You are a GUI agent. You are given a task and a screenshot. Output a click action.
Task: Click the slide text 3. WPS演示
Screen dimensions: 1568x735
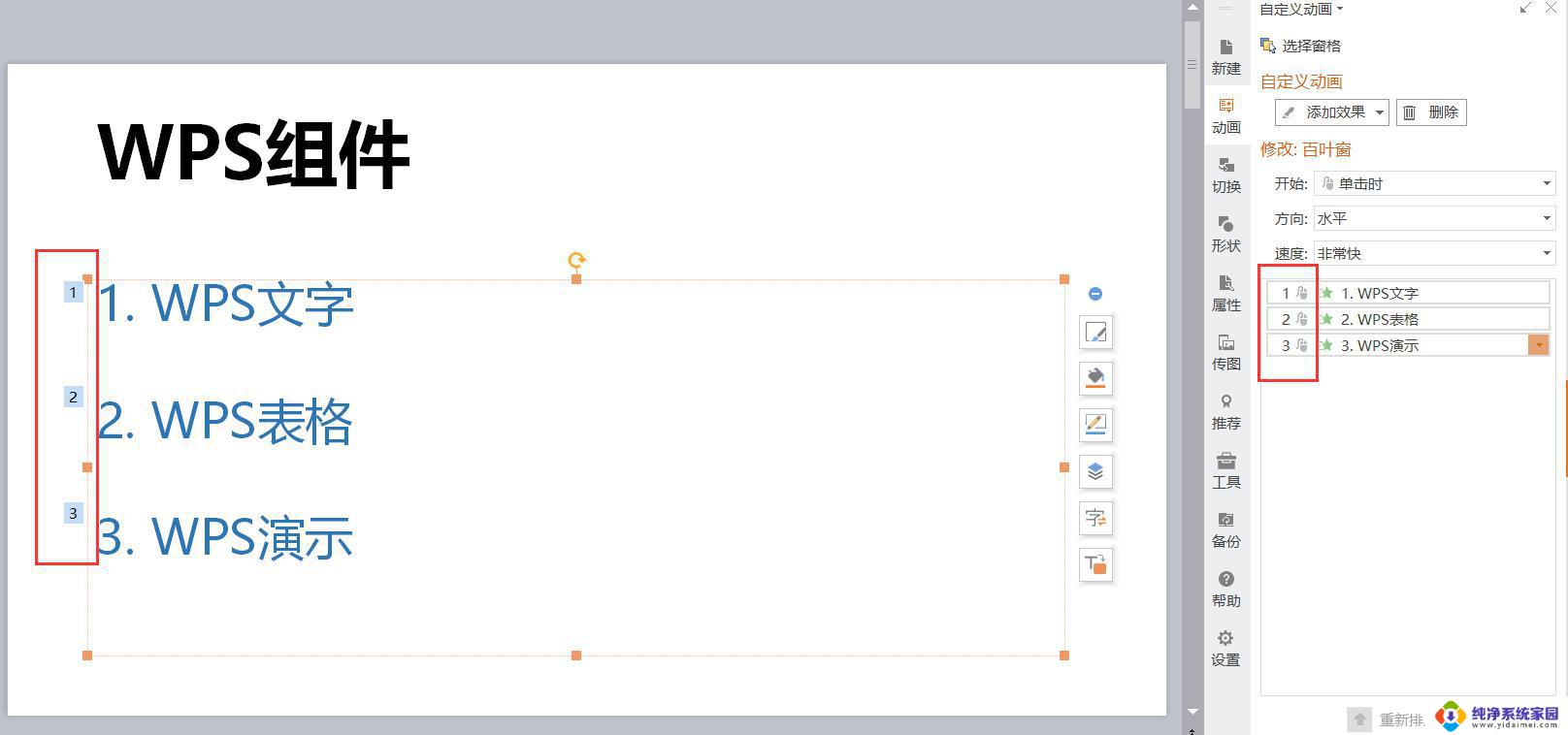pyautogui.click(x=225, y=536)
